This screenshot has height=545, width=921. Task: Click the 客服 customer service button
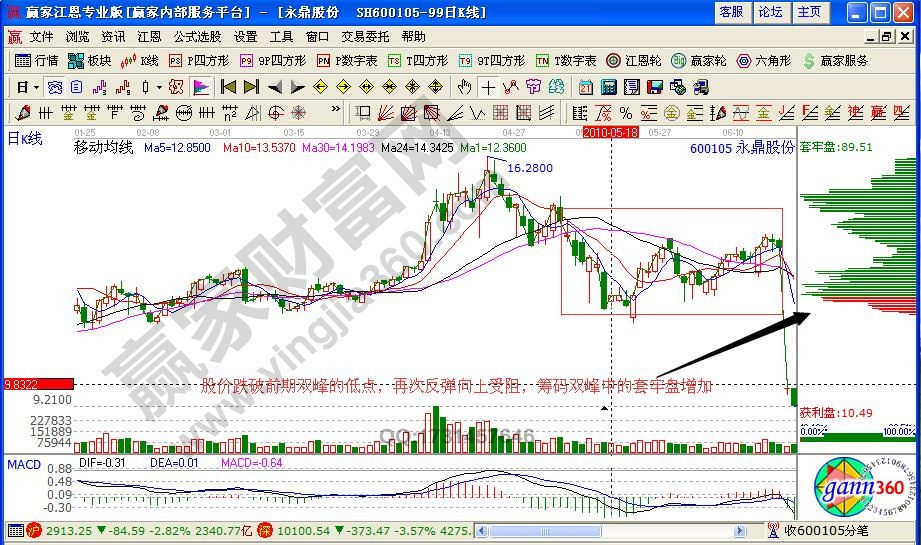tap(731, 12)
